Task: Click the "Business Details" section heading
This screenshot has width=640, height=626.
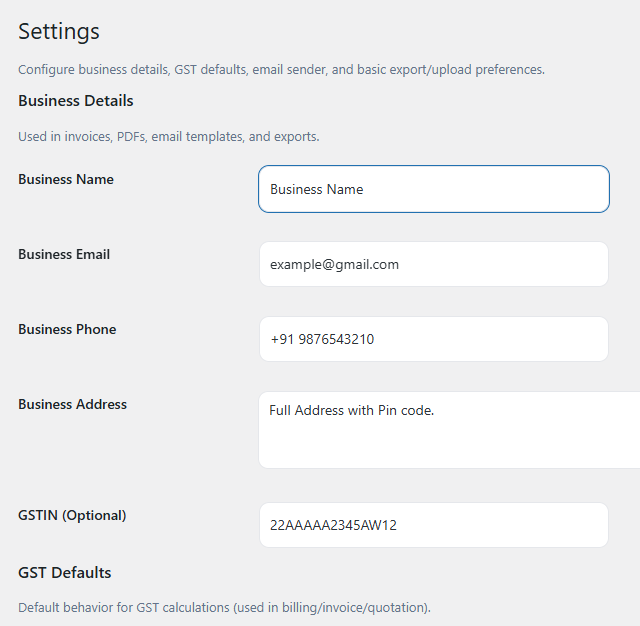Action: [76, 101]
